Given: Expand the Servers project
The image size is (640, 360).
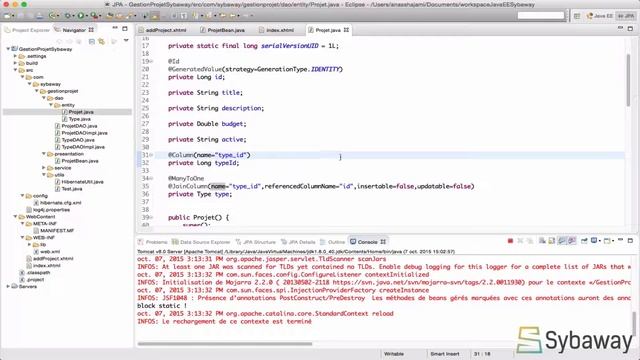Looking at the screenshot, I should 8,286.
